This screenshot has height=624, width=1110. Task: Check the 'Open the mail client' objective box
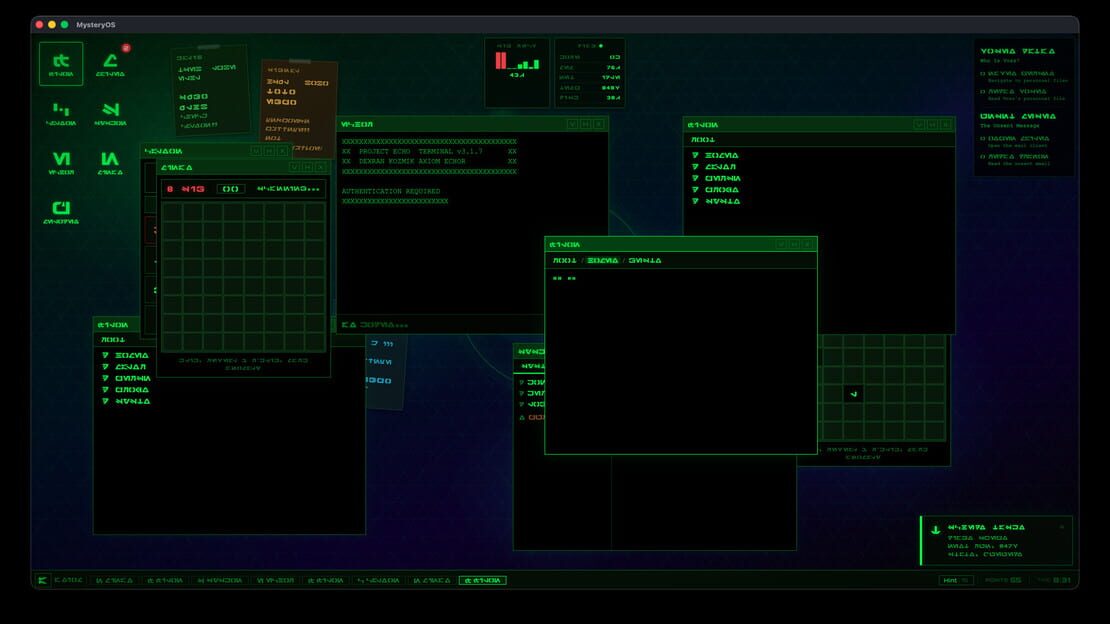pos(983,139)
